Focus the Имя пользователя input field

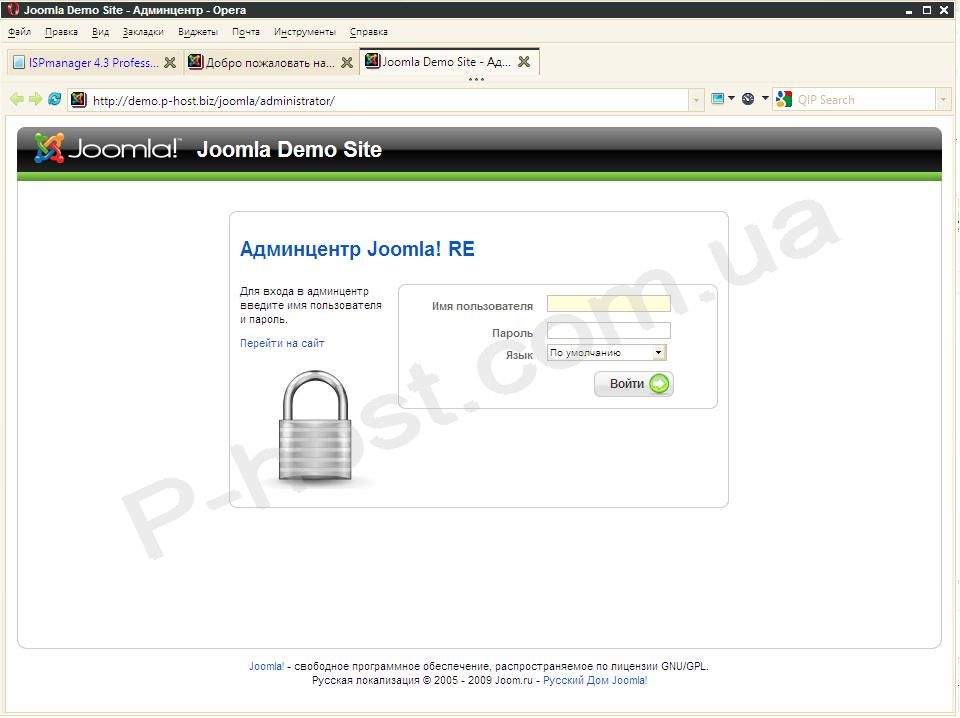pos(609,304)
